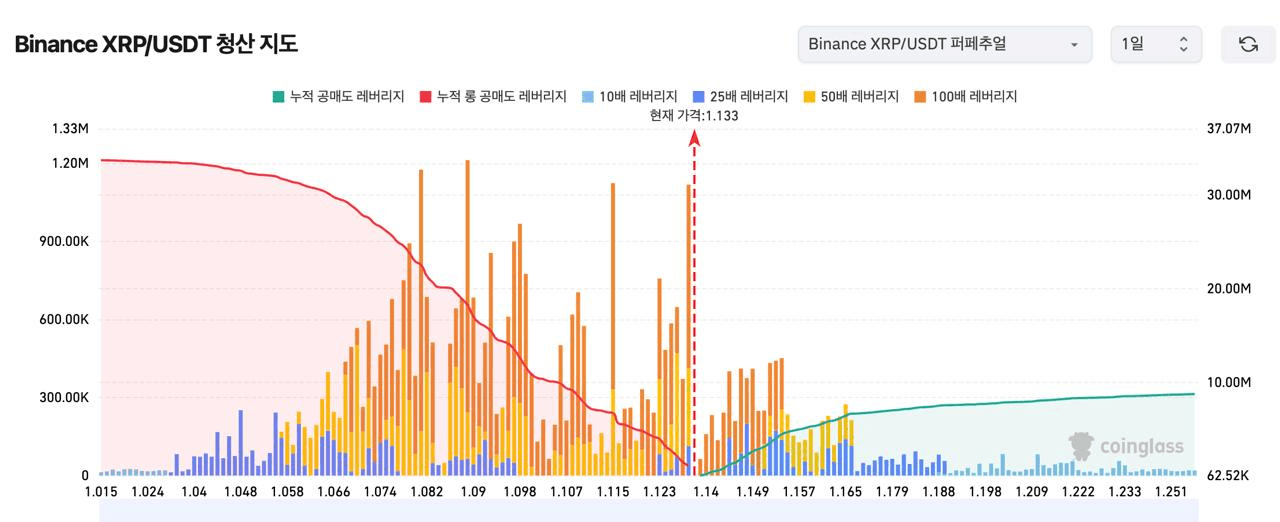Viewport: 1280px width, 522px height.
Task: Click the red arrowhead above the price line
Action: (694, 138)
